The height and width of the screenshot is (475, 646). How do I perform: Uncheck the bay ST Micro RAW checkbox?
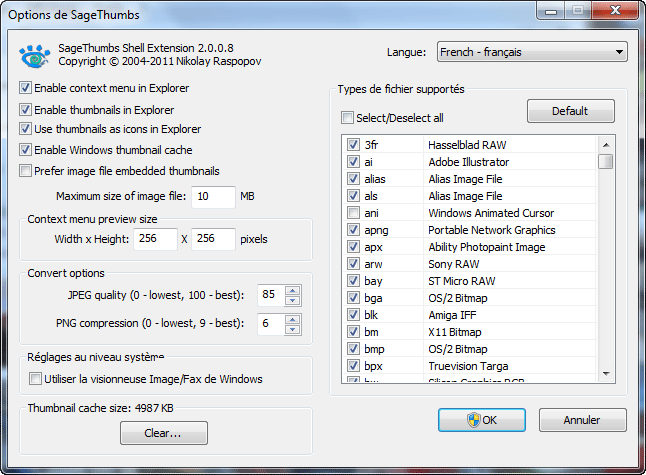pyautogui.click(x=353, y=281)
